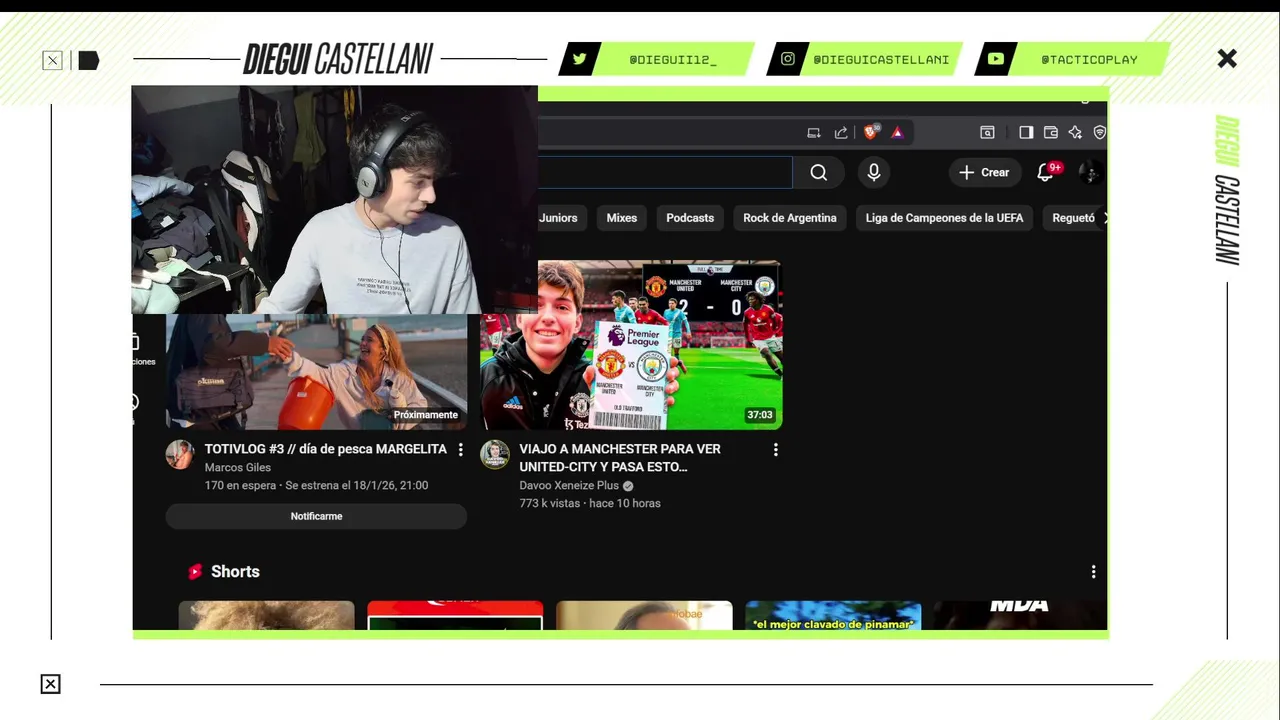Open Brave Shields lion icon

(871, 132)
